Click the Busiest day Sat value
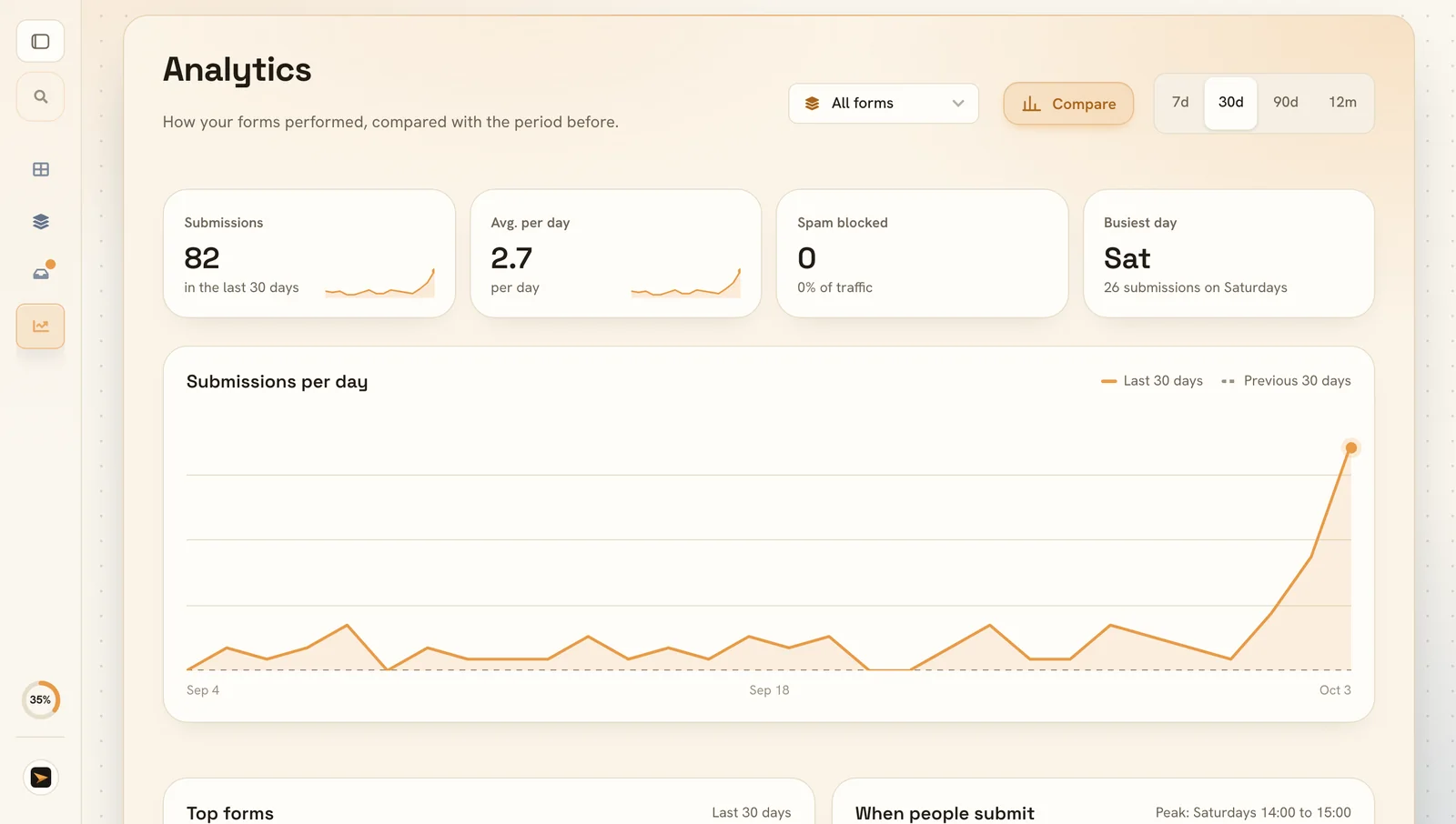The image size is (1456, 824). point(1127,259)
